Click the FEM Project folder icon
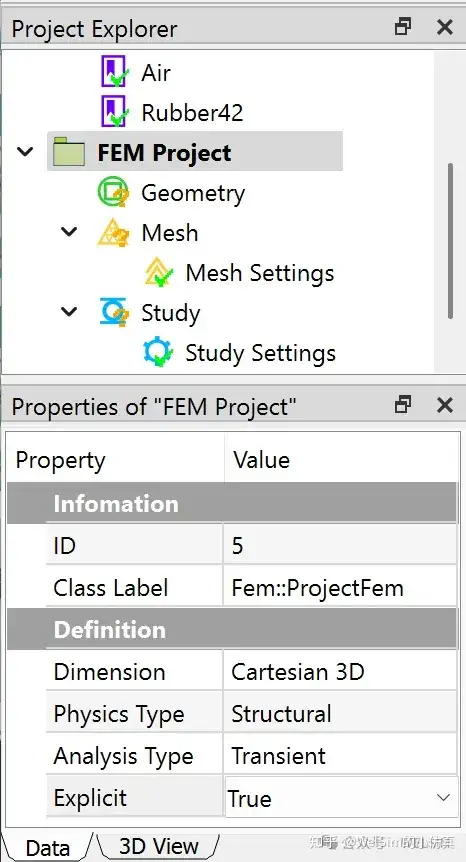466x862 pixels. click(x=69, y=152)
